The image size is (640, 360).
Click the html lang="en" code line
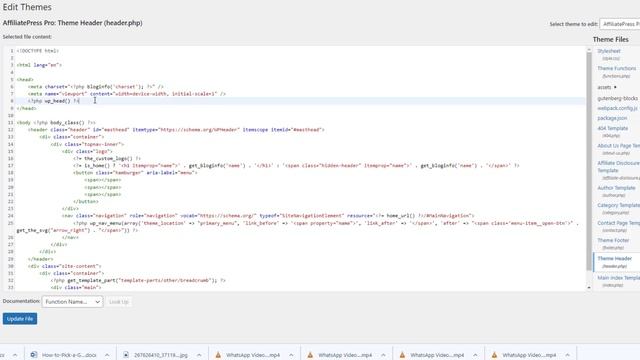tap(39, 65)
